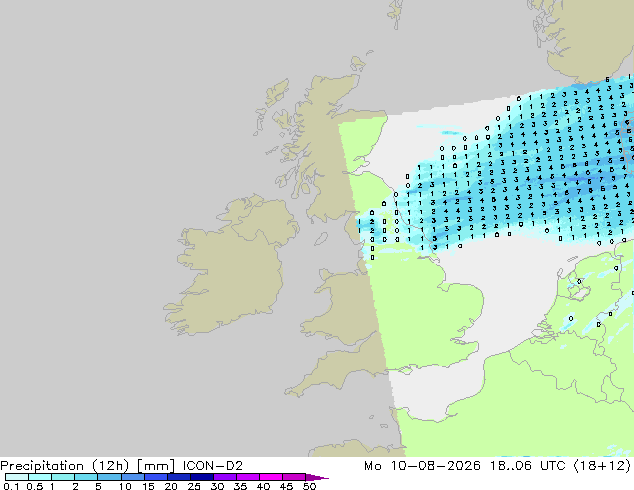Image resolution: width=634 pixels, height=490 pixels.
Task: Click the 0.1–0.5 mm palest cyan legend swatch
Action: [x=17, y=477]
